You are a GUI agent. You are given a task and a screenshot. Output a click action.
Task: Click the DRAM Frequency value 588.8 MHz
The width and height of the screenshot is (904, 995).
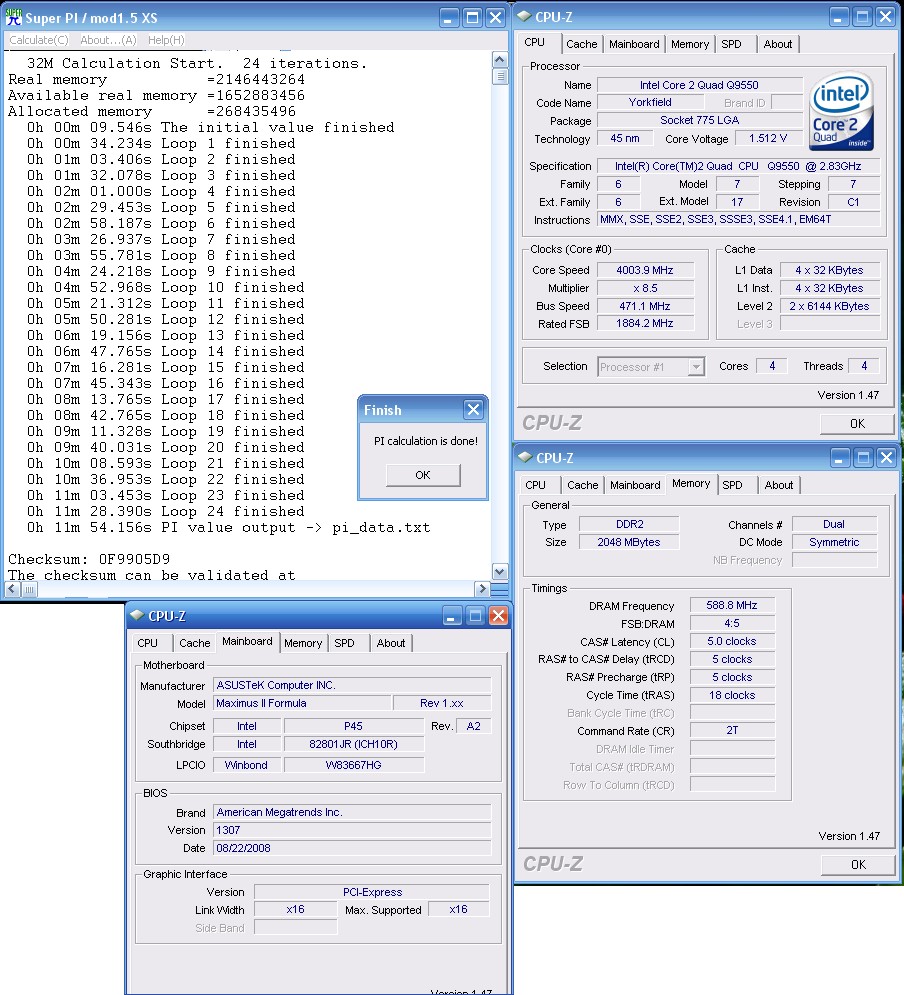pos(731,605)
